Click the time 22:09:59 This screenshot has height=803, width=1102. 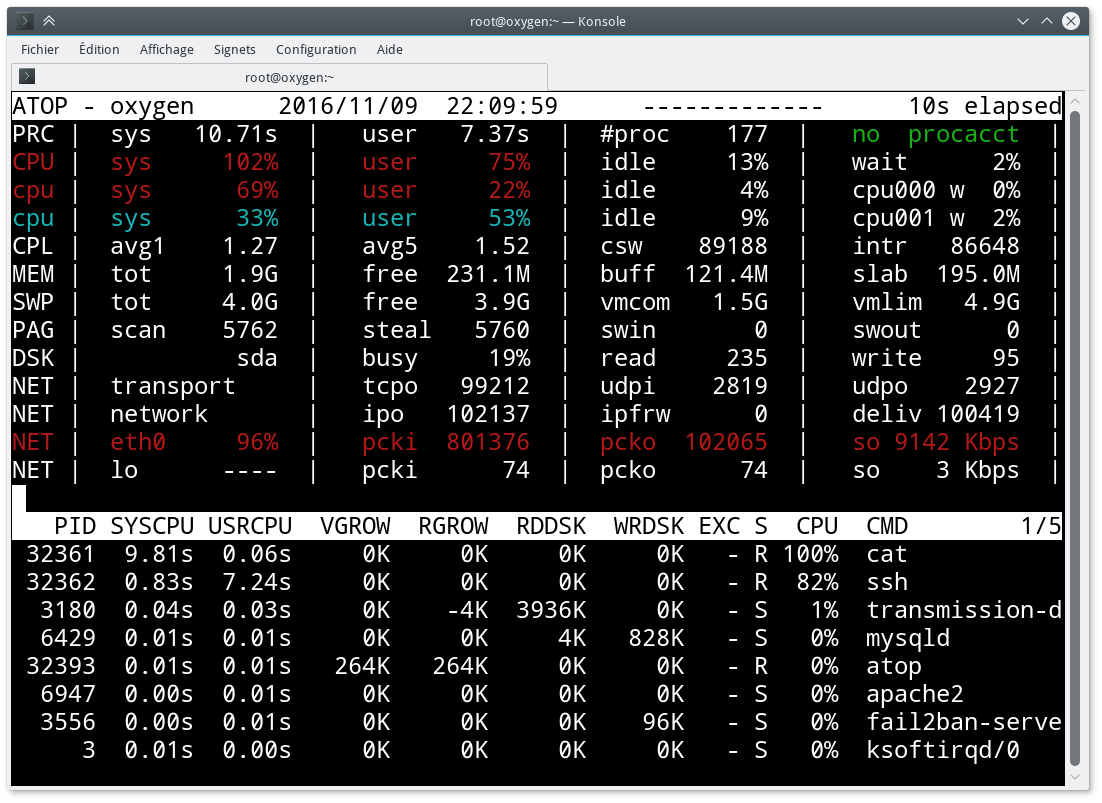502,106
